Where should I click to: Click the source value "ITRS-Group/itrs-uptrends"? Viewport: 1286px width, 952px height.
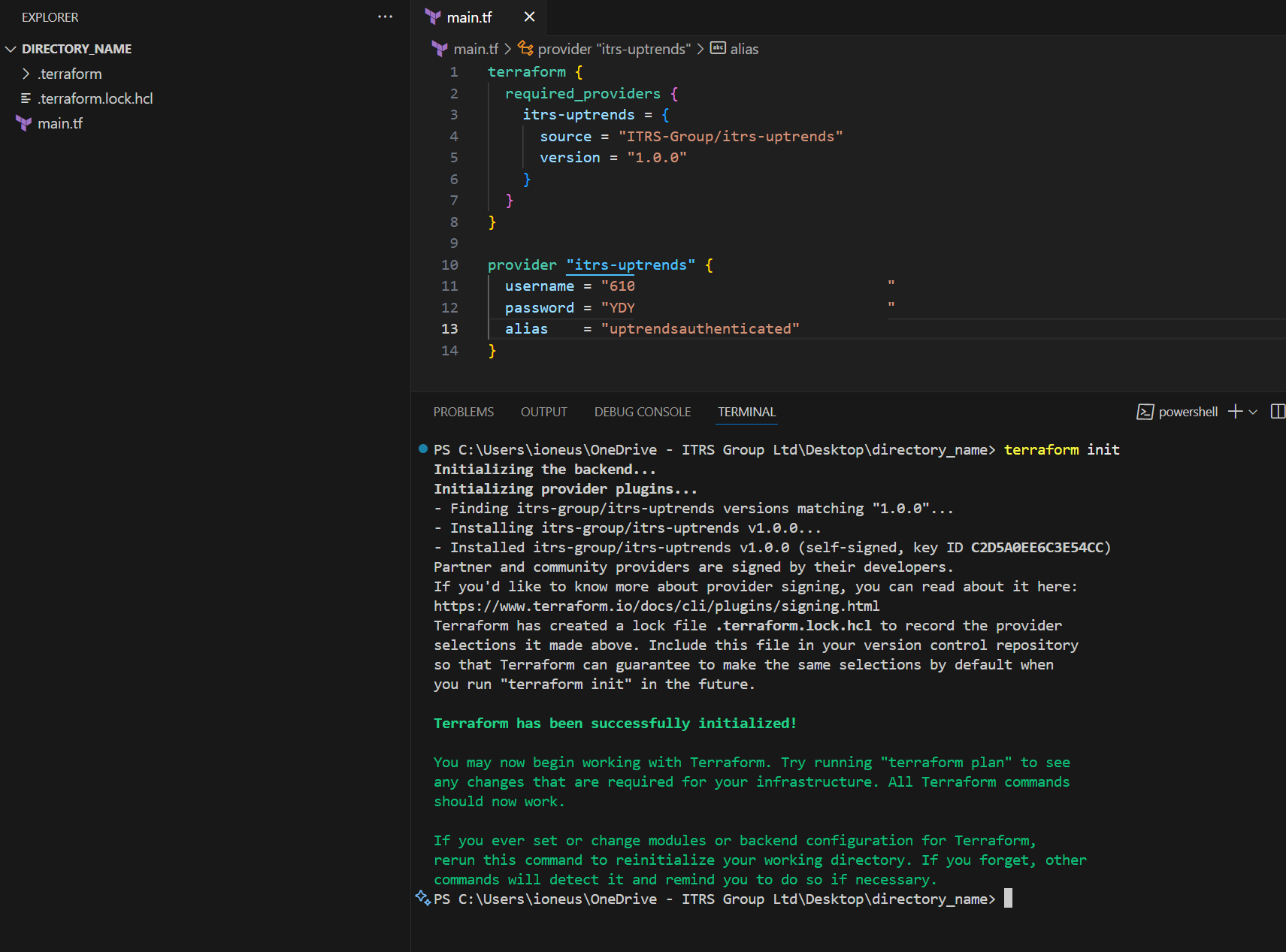(731, 137)
